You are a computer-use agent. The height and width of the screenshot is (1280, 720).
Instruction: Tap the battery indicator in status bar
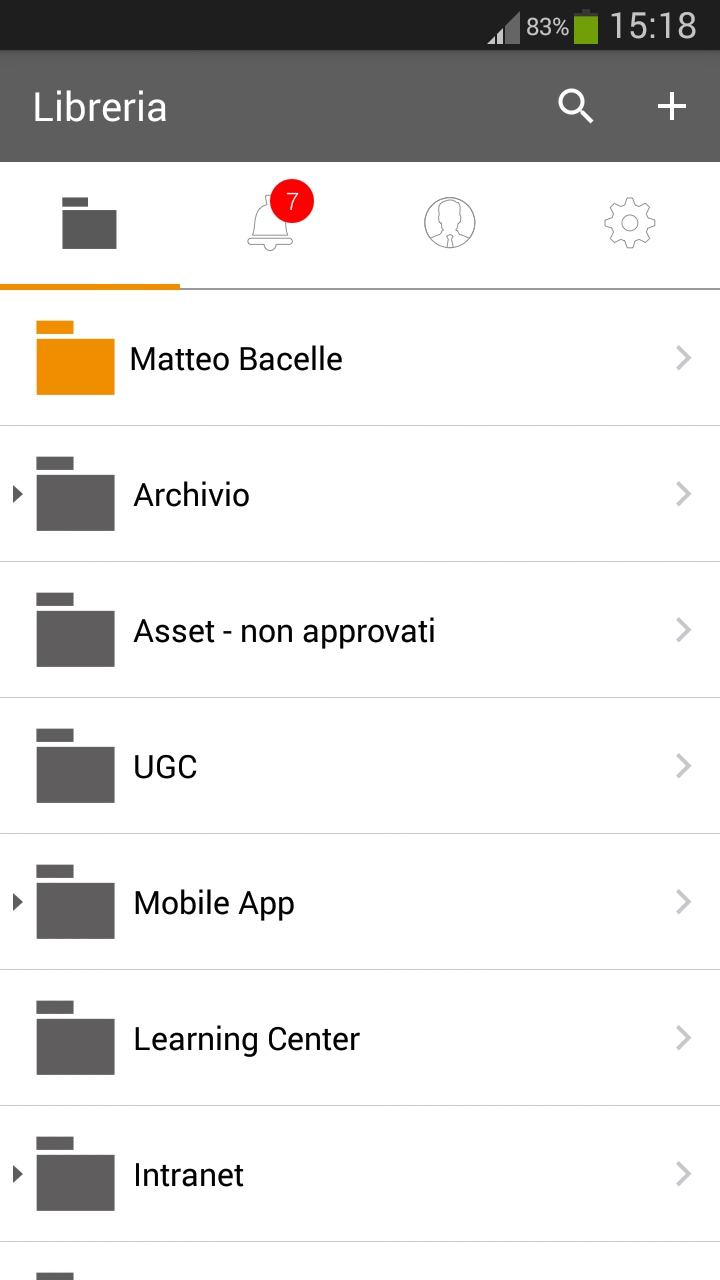[586, 26]
